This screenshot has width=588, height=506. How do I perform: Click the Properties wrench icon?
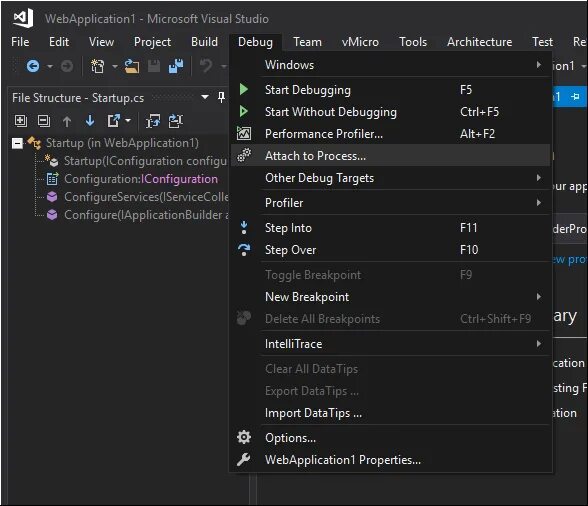(x=244, y=459)
